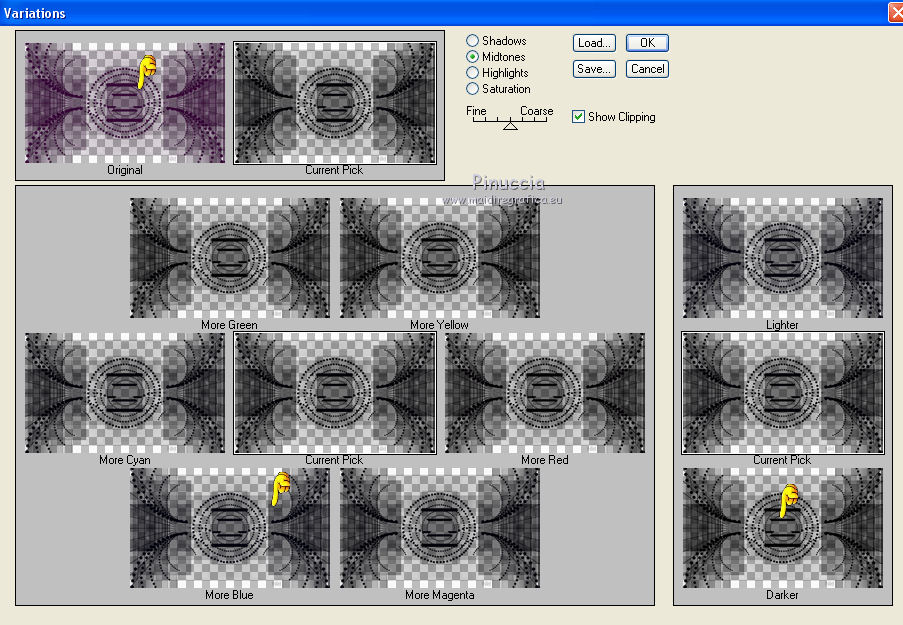Choose the More Blue thumbnail

230,528
